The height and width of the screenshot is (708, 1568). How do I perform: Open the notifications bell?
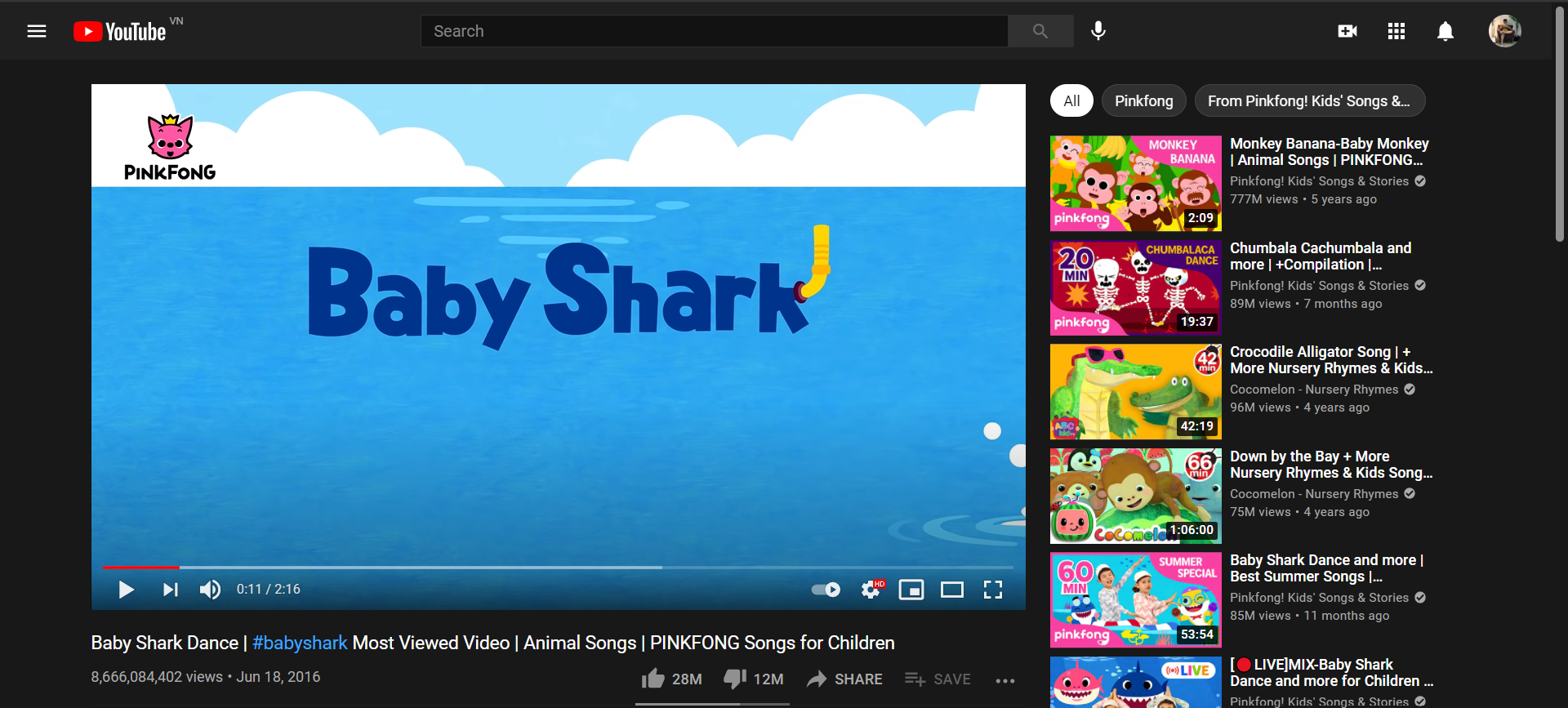coord(1445,31)
